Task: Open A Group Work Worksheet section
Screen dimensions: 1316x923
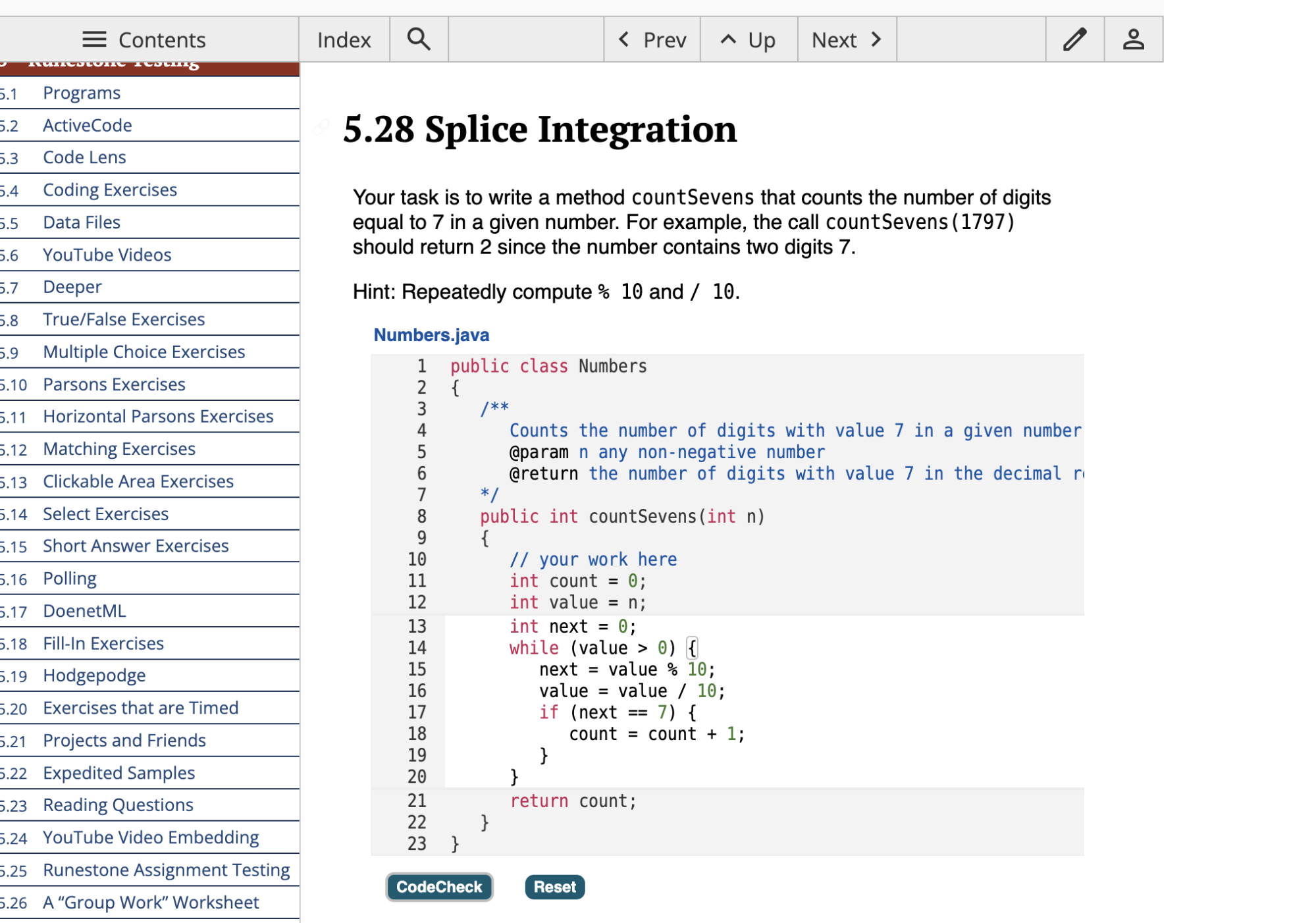Action: 151,902
